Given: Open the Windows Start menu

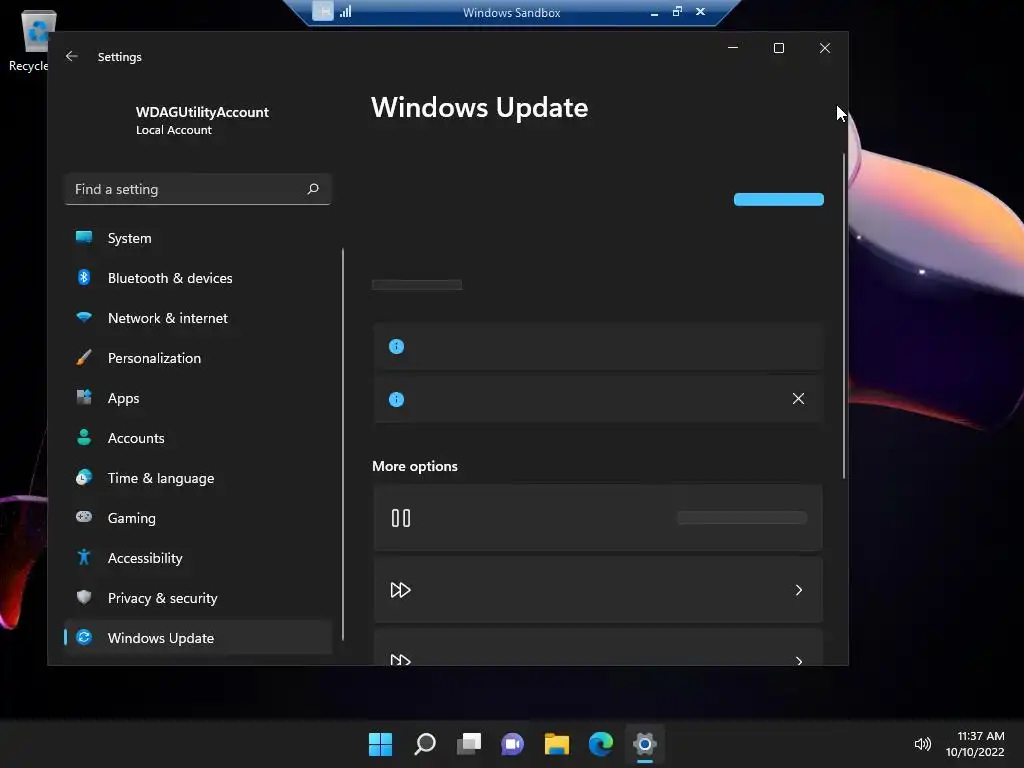Looking at the screenshot, I should point(380,744).
